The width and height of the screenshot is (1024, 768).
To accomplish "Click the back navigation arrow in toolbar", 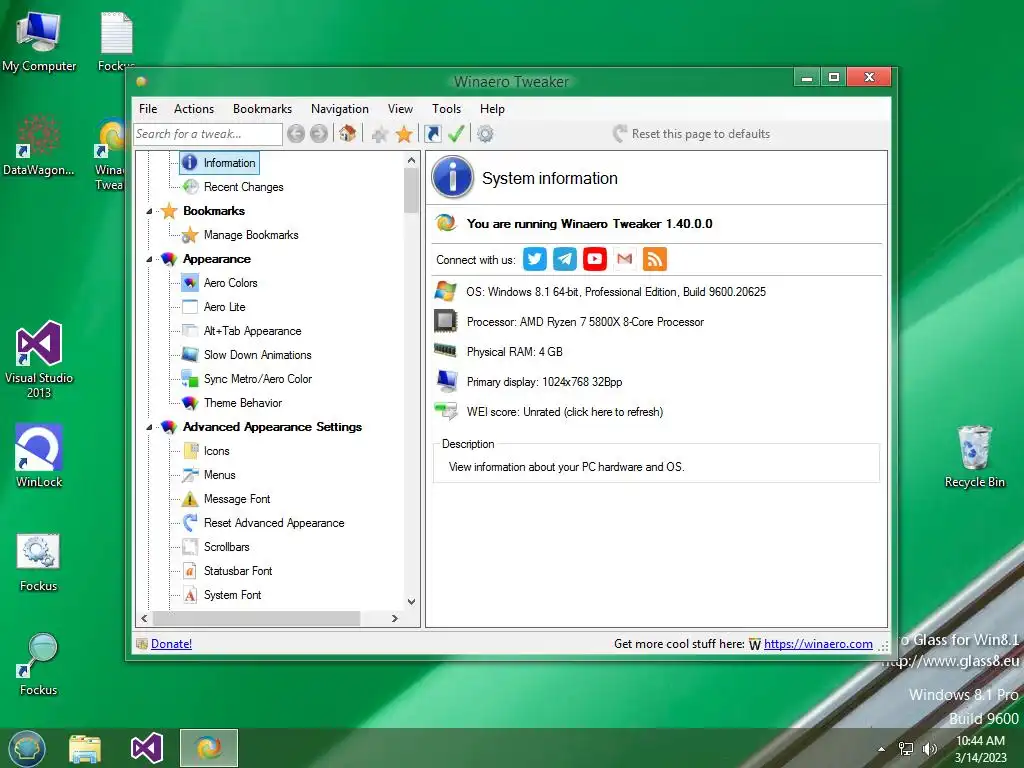I will (296, 134).
